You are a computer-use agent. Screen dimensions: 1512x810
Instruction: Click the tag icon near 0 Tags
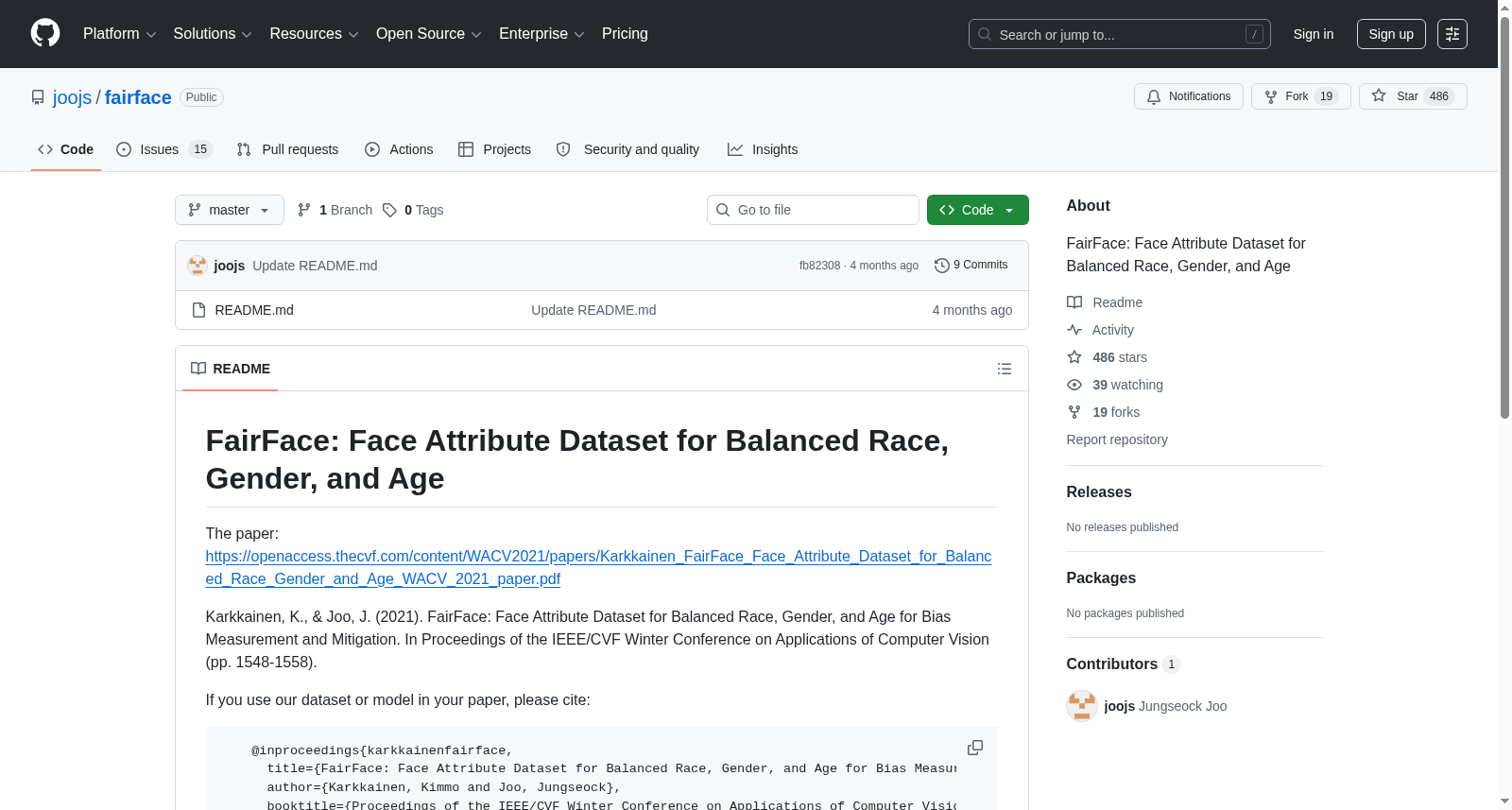389,210
